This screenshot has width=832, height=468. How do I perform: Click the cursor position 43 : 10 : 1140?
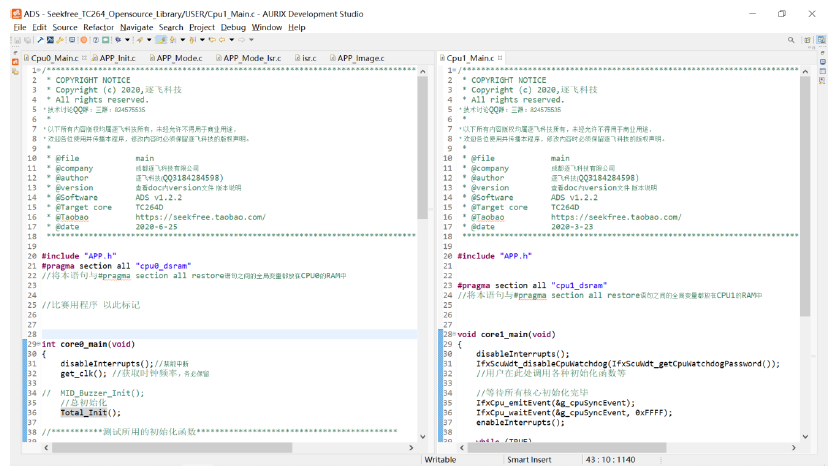click(x=610, y=460)
